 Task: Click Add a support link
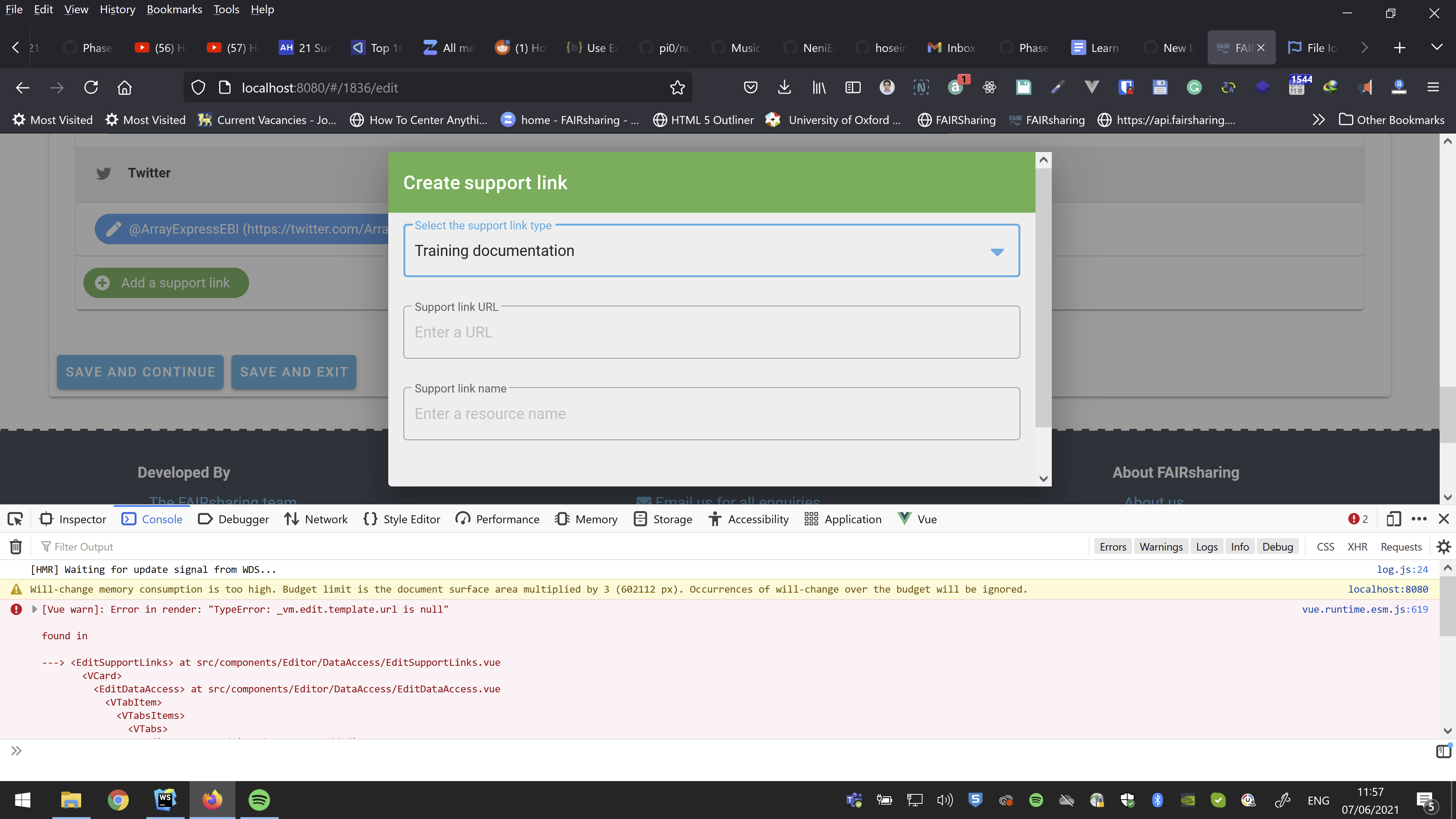(166, 282)
